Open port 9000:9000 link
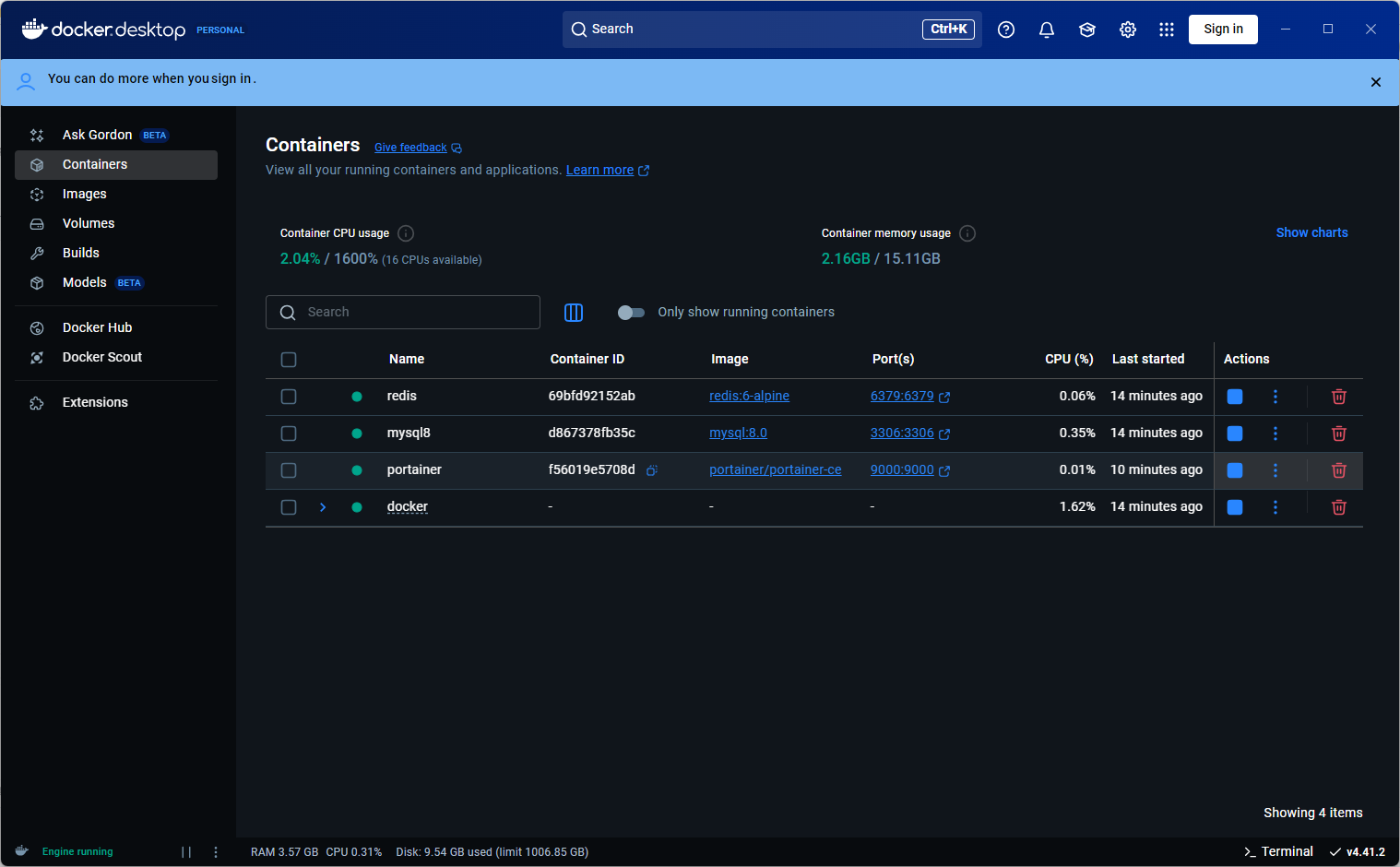 (909, 469)
